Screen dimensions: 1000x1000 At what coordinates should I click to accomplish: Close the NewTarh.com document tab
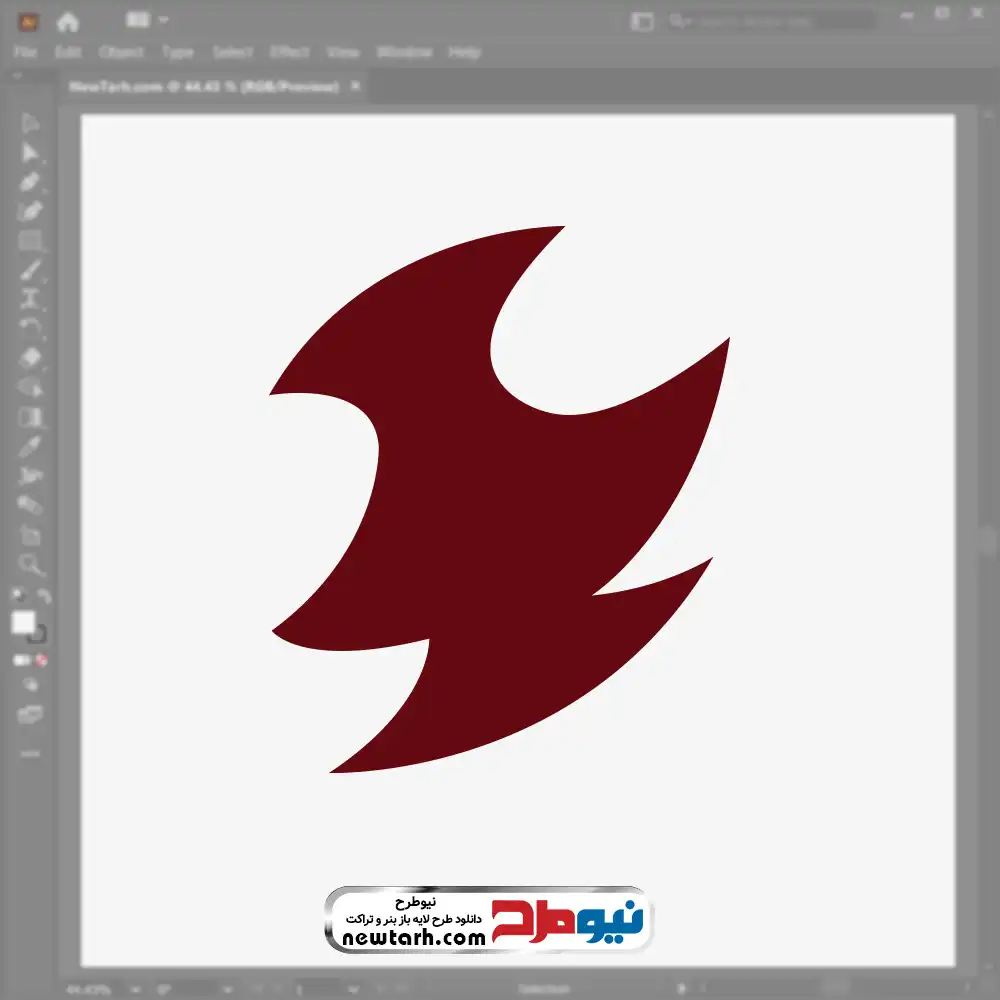point(355,87)
